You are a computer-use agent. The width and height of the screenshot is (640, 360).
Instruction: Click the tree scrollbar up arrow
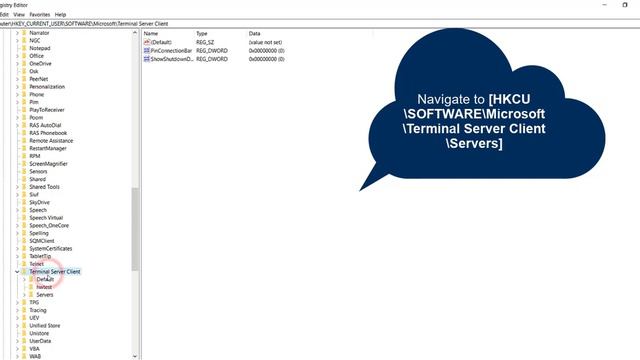[x=135, y=33]
